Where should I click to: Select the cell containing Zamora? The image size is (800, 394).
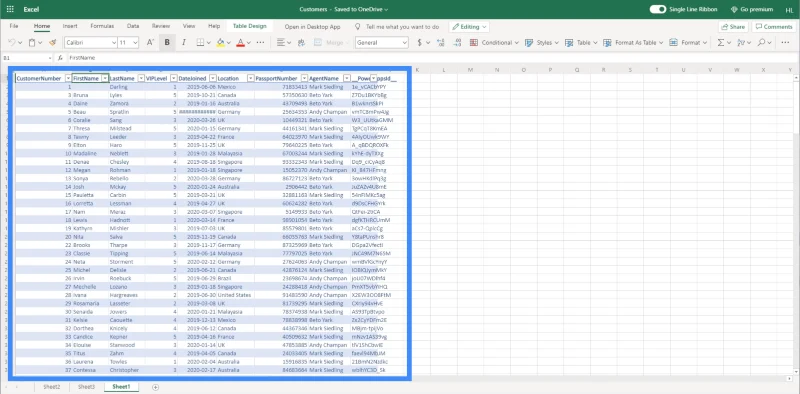(x=127, y=103)
